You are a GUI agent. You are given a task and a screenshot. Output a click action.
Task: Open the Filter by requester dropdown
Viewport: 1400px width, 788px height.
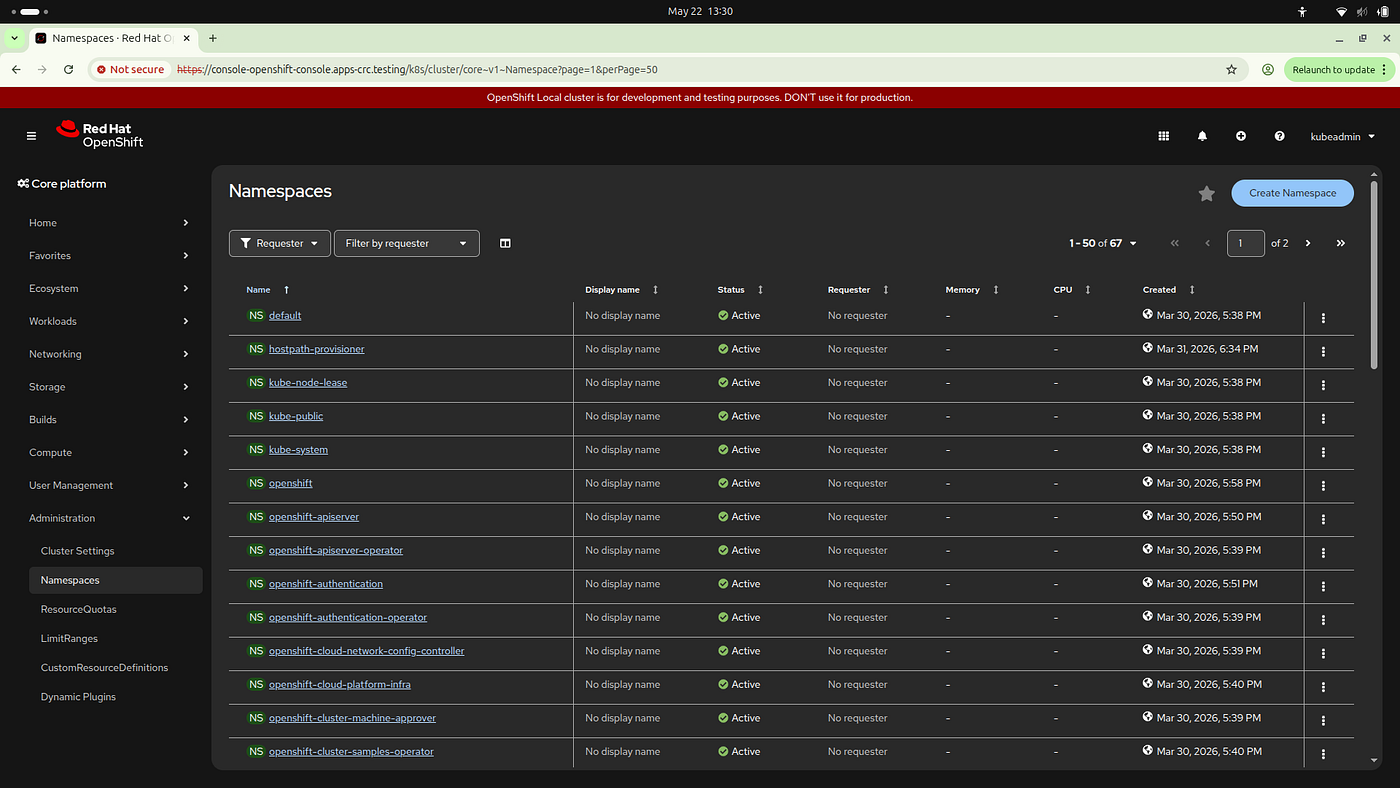click(x=407, y=243)
